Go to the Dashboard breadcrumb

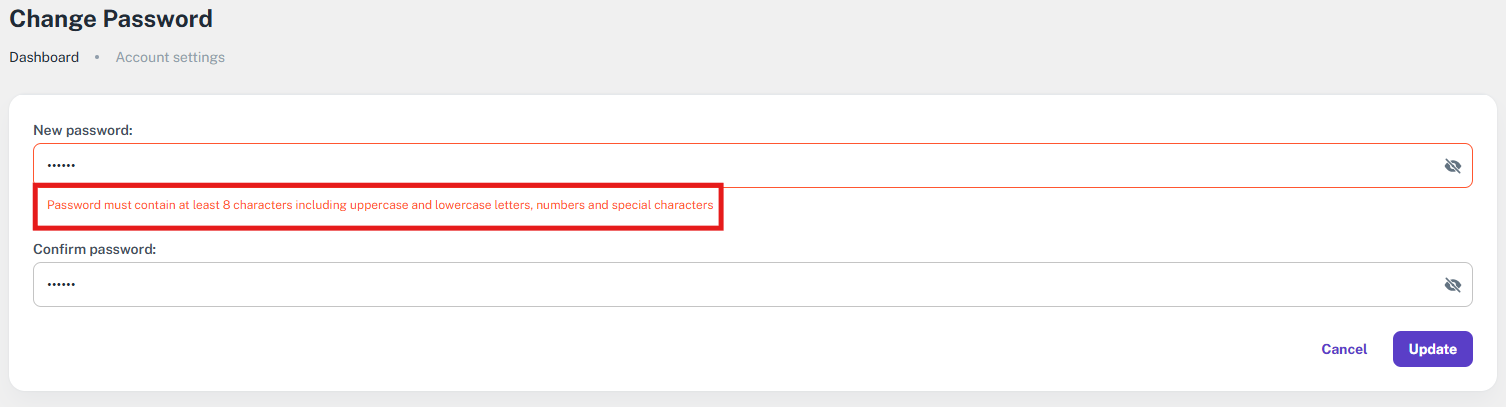[x=44, y=57]
